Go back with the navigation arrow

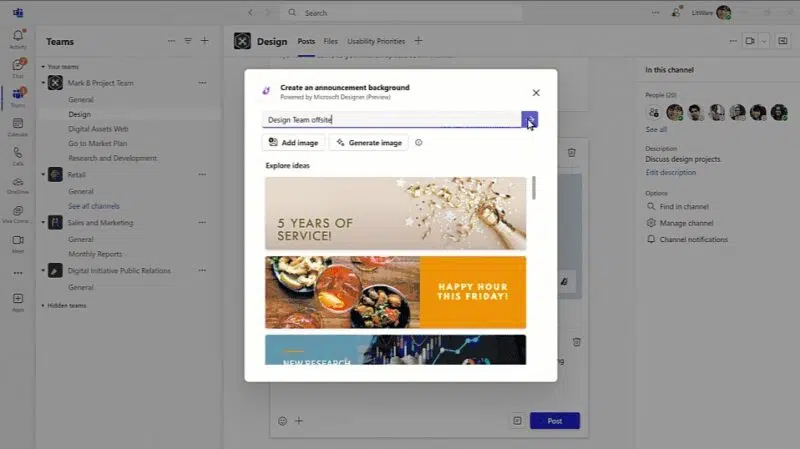[x=251, y=13]
